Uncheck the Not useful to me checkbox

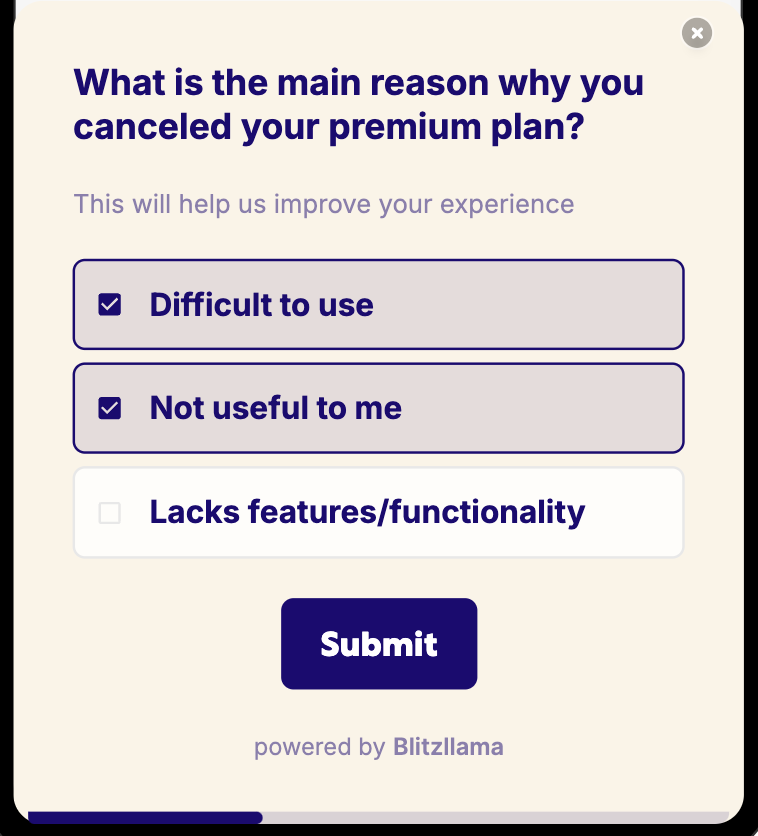110,408
